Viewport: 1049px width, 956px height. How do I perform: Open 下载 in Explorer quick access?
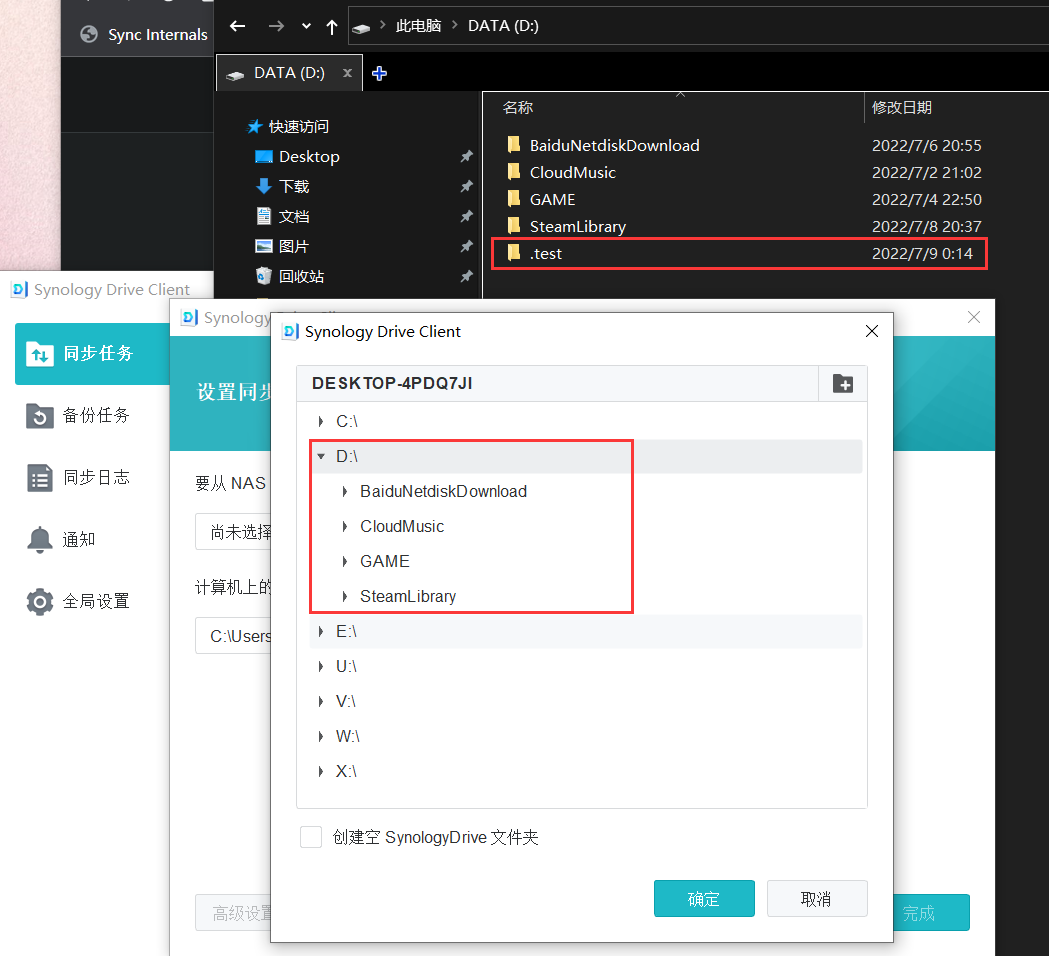click(x=282, y=187)
